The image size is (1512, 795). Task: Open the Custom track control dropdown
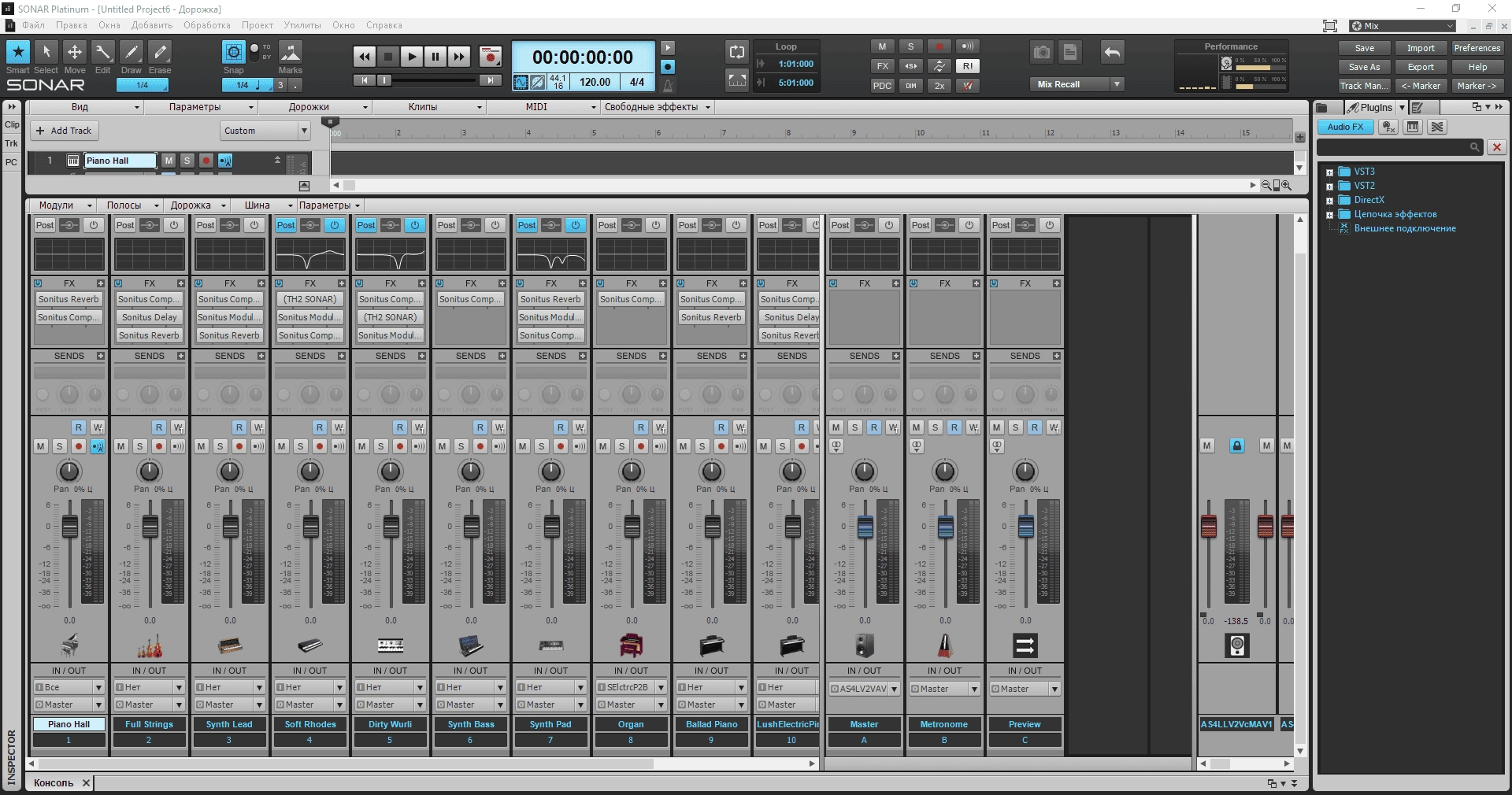tap(303, 131)
